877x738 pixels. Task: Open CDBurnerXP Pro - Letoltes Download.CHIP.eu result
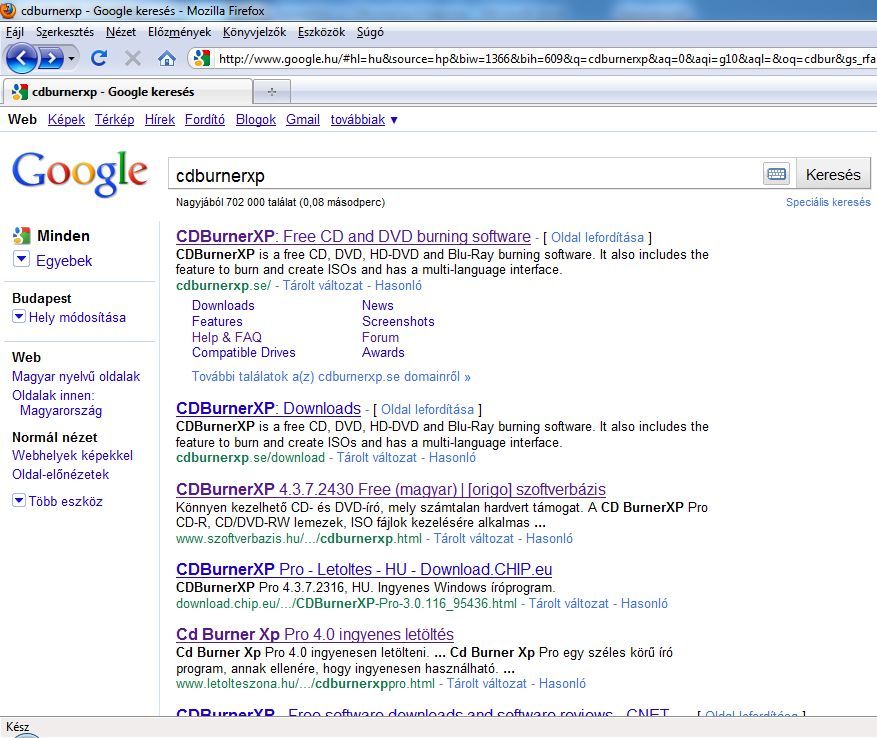364,569
